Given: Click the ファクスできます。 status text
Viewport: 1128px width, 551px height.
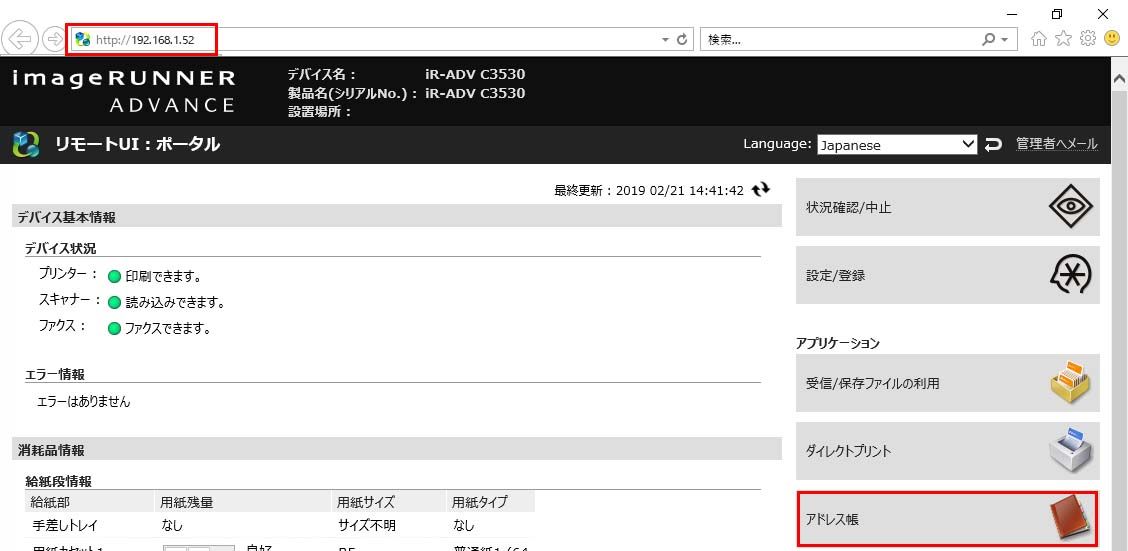Looking at the screenshot, I should [x=168, y=329].
